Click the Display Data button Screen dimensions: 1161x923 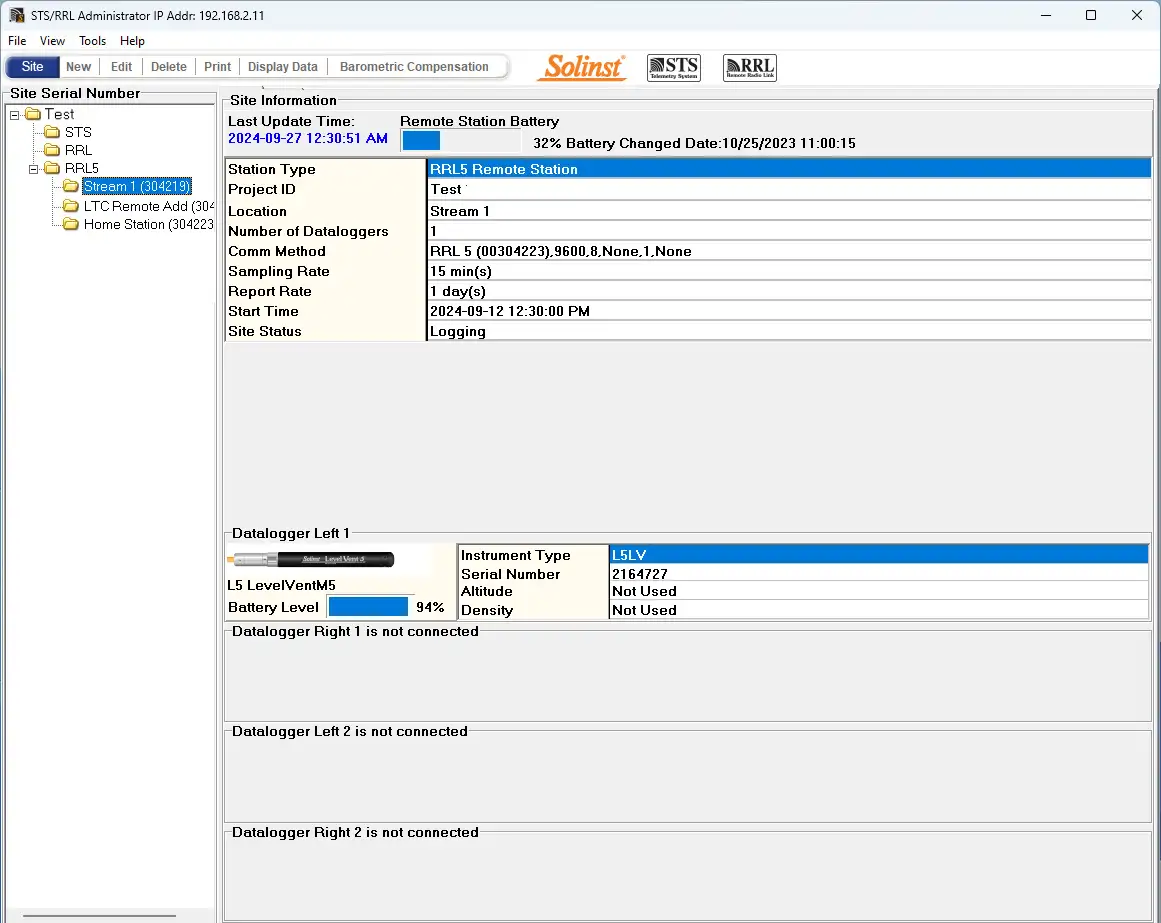(x=282, y=67)
